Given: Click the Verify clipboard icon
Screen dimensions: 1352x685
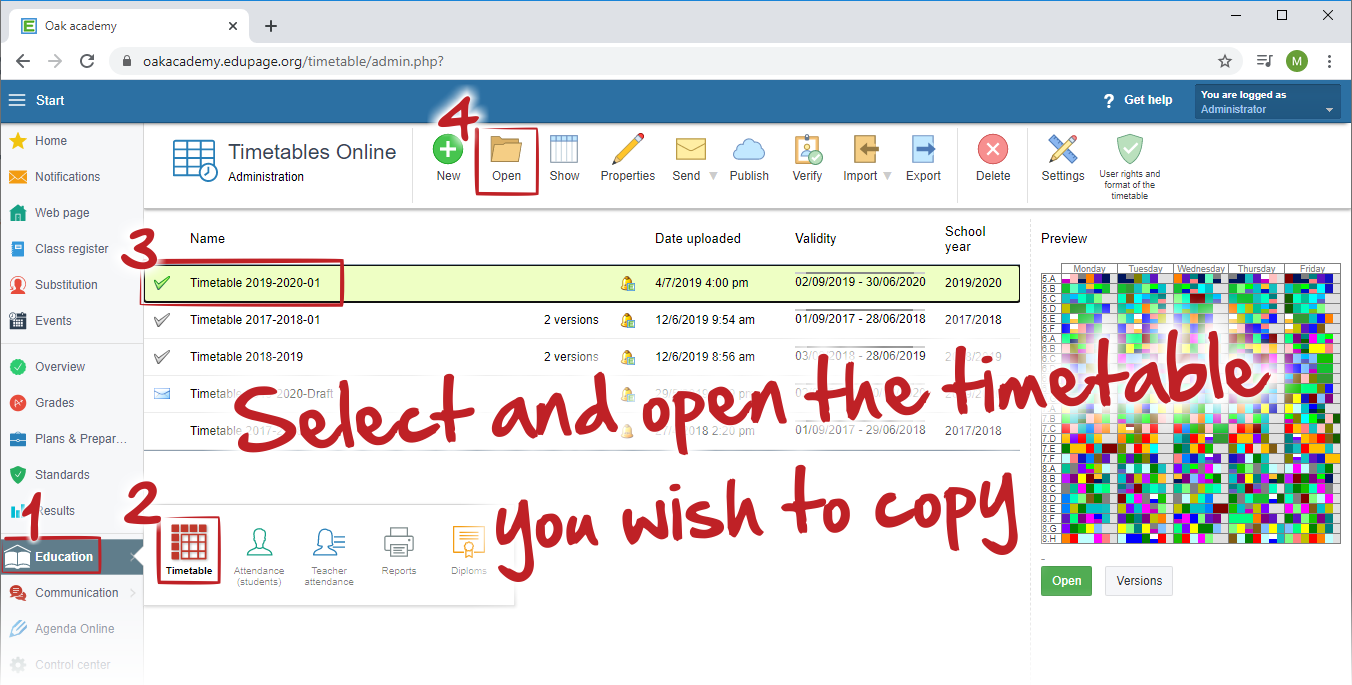Looking at the screenshot, I should click(807, 151).
